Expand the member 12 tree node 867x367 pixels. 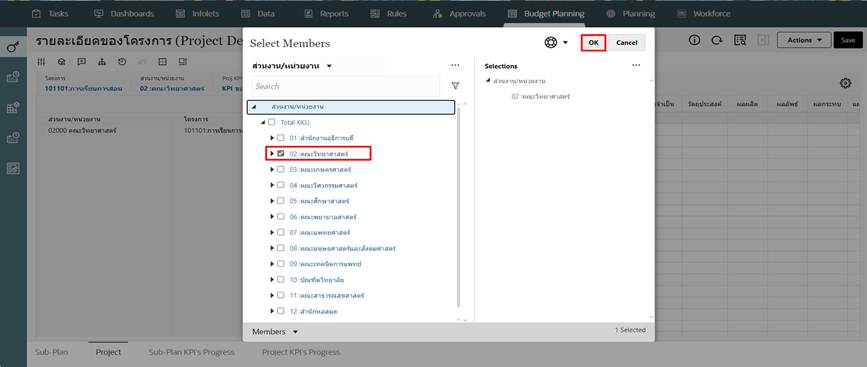coord(271,311)
